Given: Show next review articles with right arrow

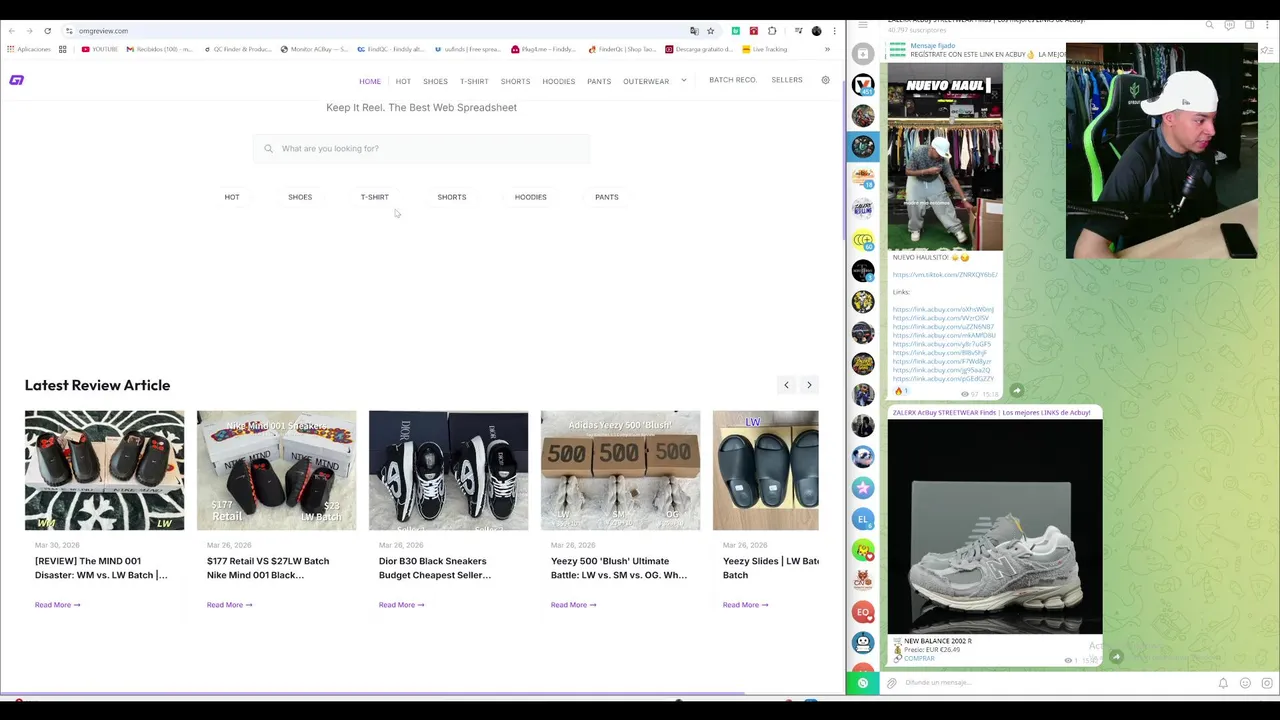Looking at the screenshot, I should [809, 385].
